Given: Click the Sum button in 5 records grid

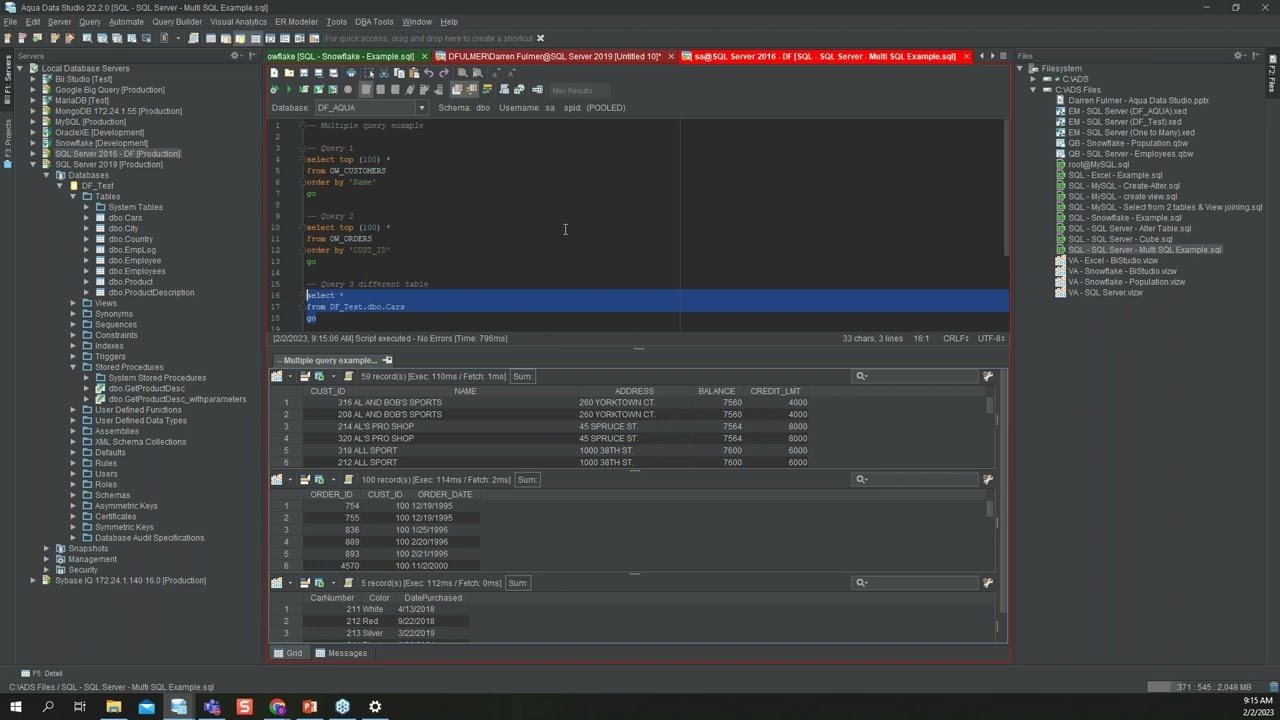Looking at the screenshot, I should [x=517, y=582].
